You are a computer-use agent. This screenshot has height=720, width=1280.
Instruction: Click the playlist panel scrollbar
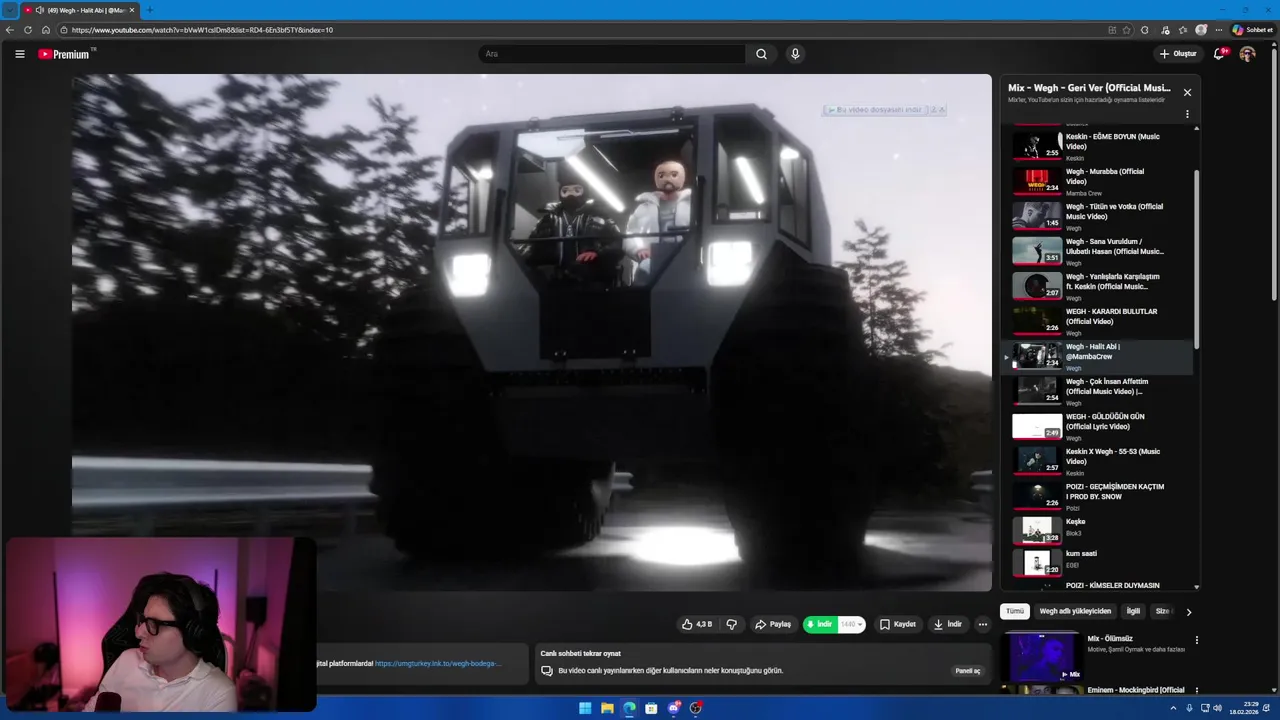[x=1196, y=260]
